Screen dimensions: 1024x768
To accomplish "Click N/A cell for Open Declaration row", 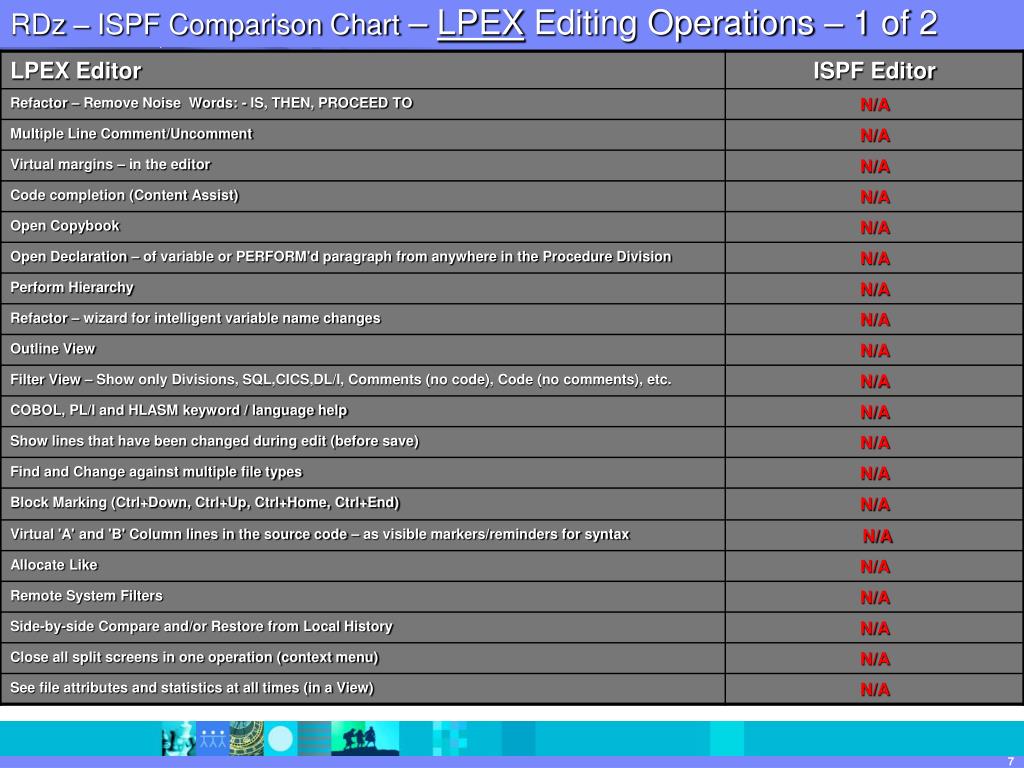I will [874, 258].
